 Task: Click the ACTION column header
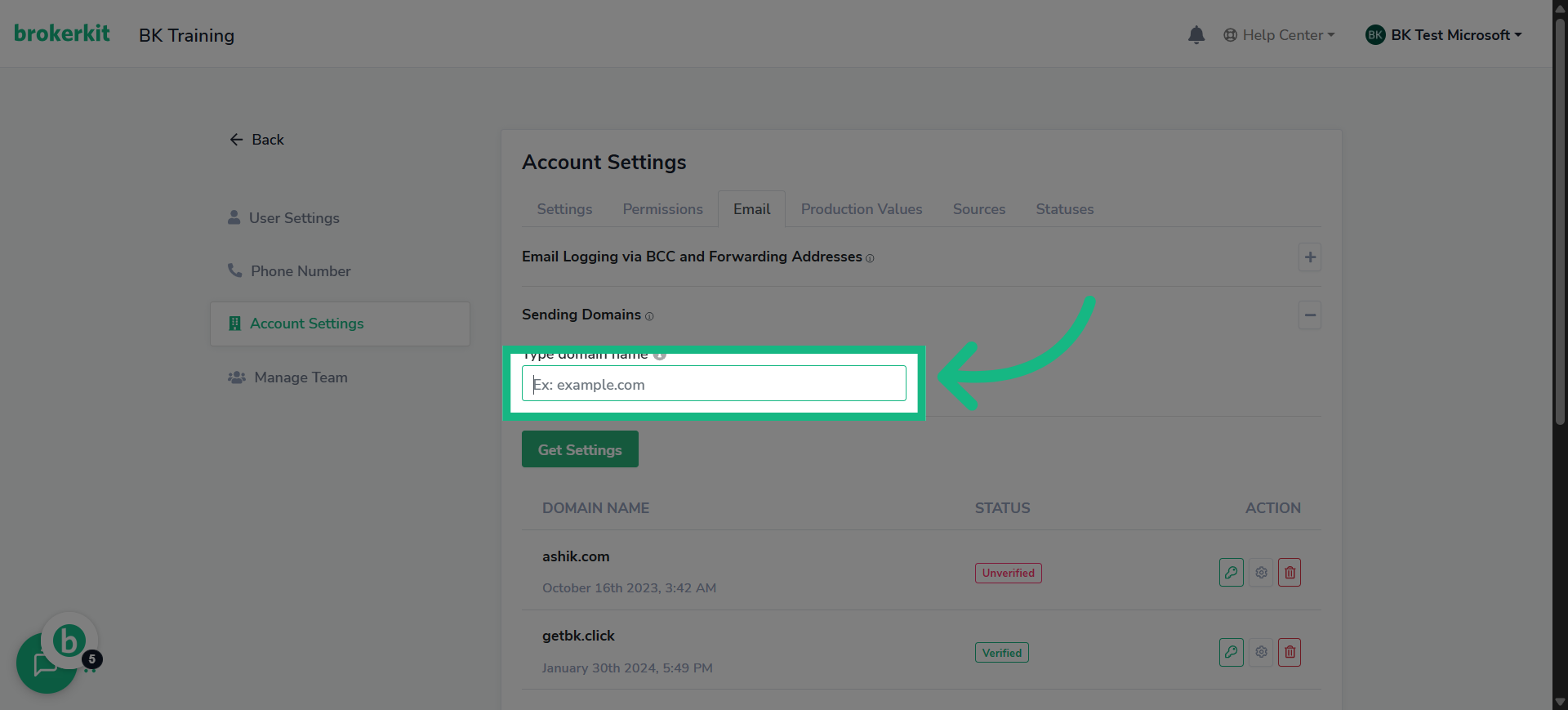click(x=1272, y=508)
